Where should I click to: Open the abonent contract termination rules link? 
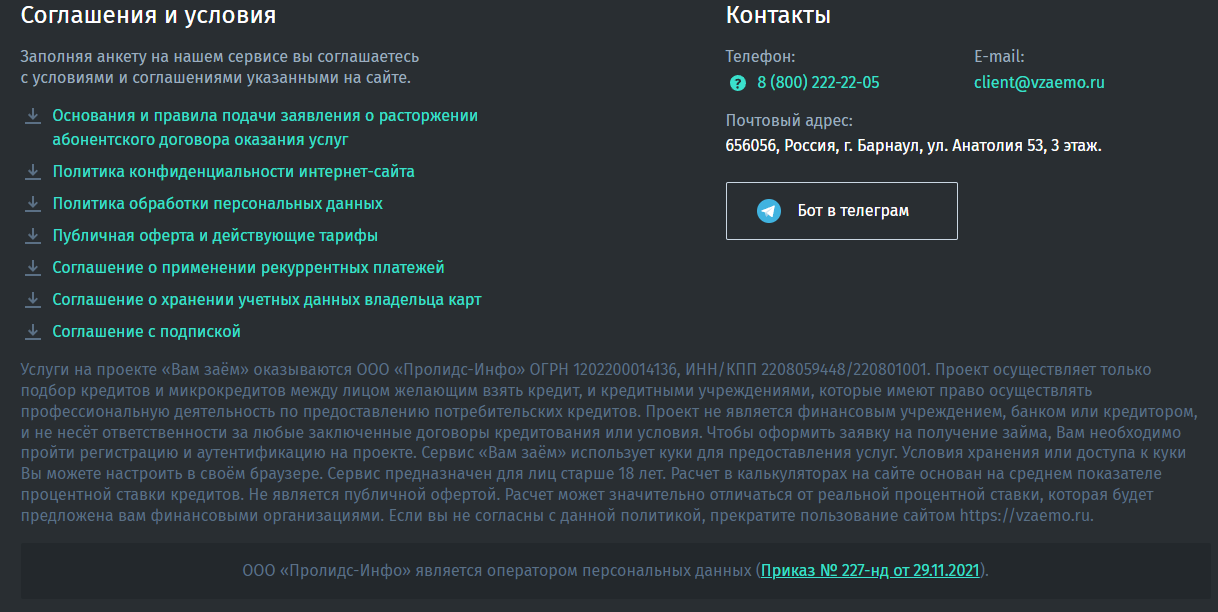265,116
